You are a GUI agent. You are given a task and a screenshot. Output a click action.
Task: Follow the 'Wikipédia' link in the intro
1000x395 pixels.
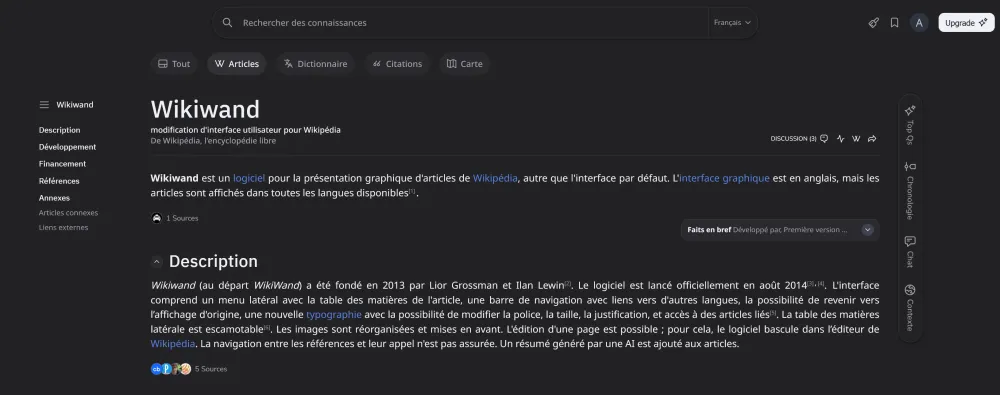[x=495, y=178]
